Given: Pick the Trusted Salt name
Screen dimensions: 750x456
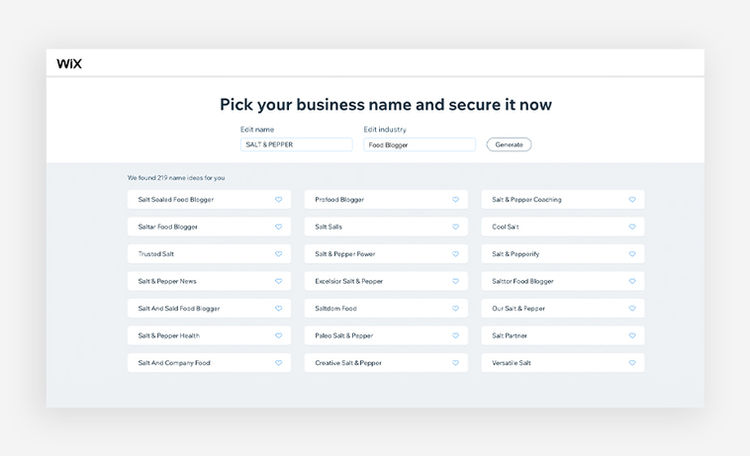Looking at the screenshot, I should 209,254.
